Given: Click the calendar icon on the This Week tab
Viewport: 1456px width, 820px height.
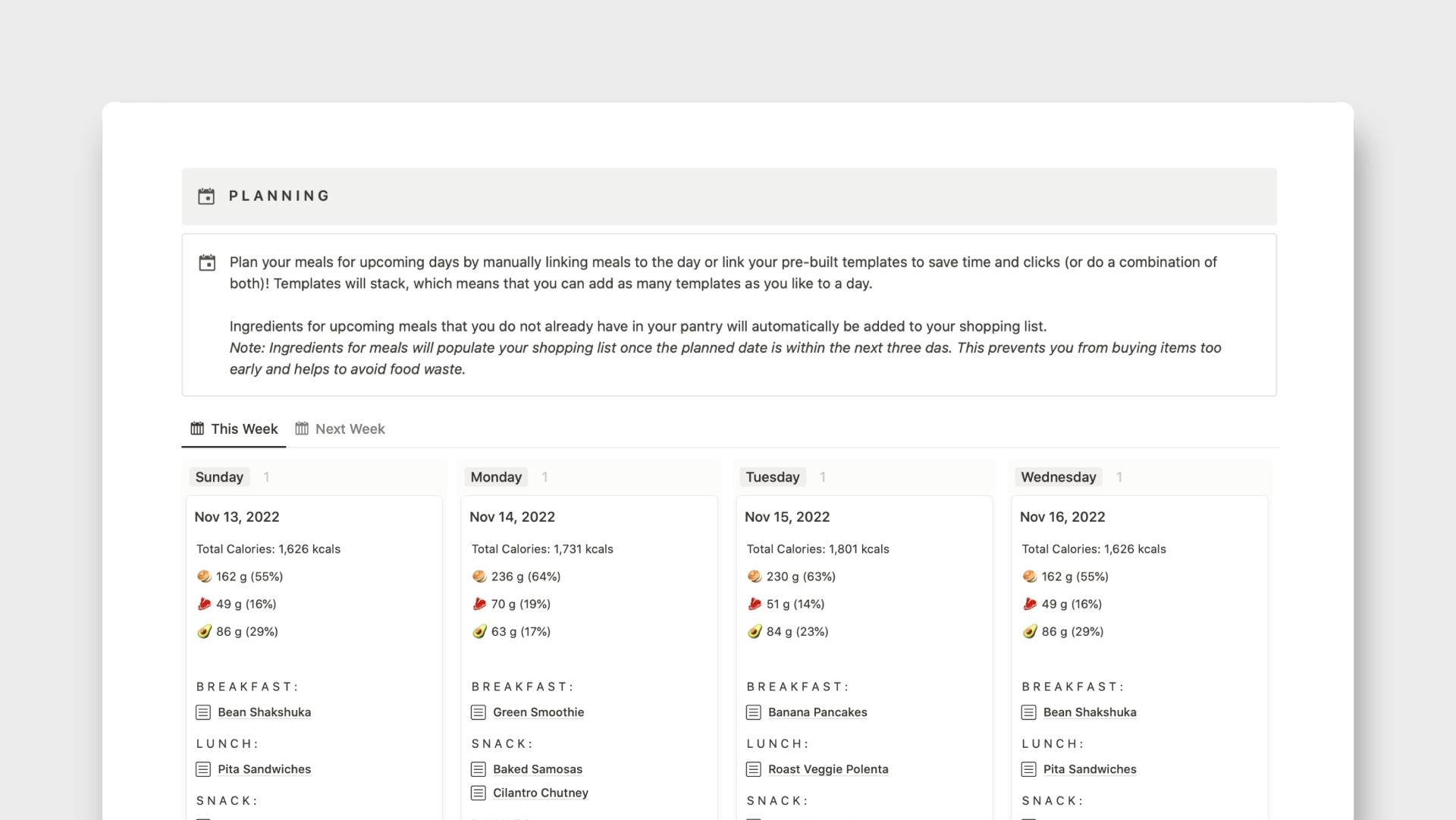Looking at the screenshot, I should pos(198,429).
